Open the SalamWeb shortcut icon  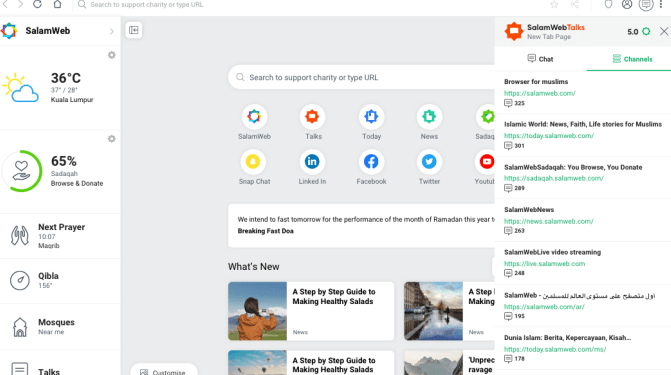pyautogui.click(x=254, y=116)
